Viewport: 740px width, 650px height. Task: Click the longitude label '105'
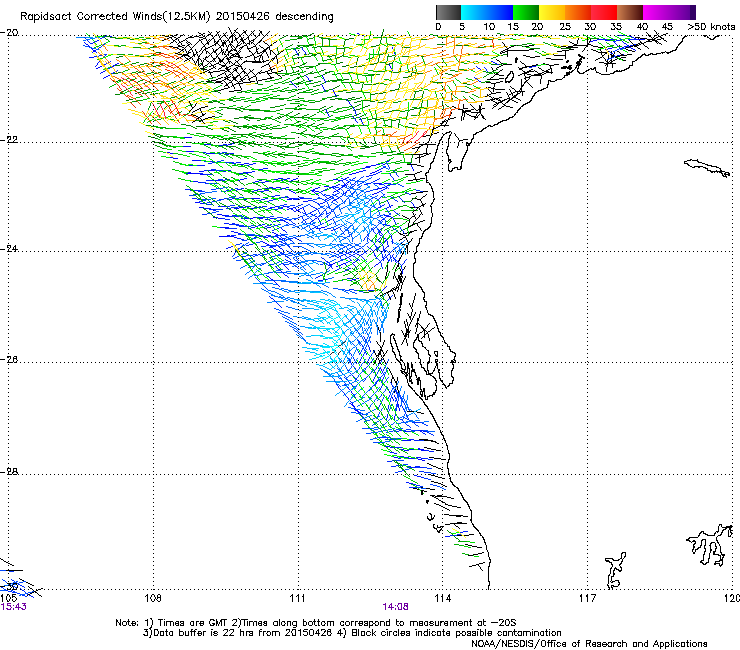(8, 598)
